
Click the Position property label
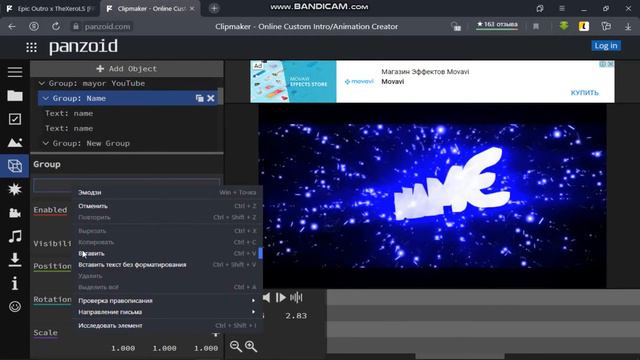[52, 266]
